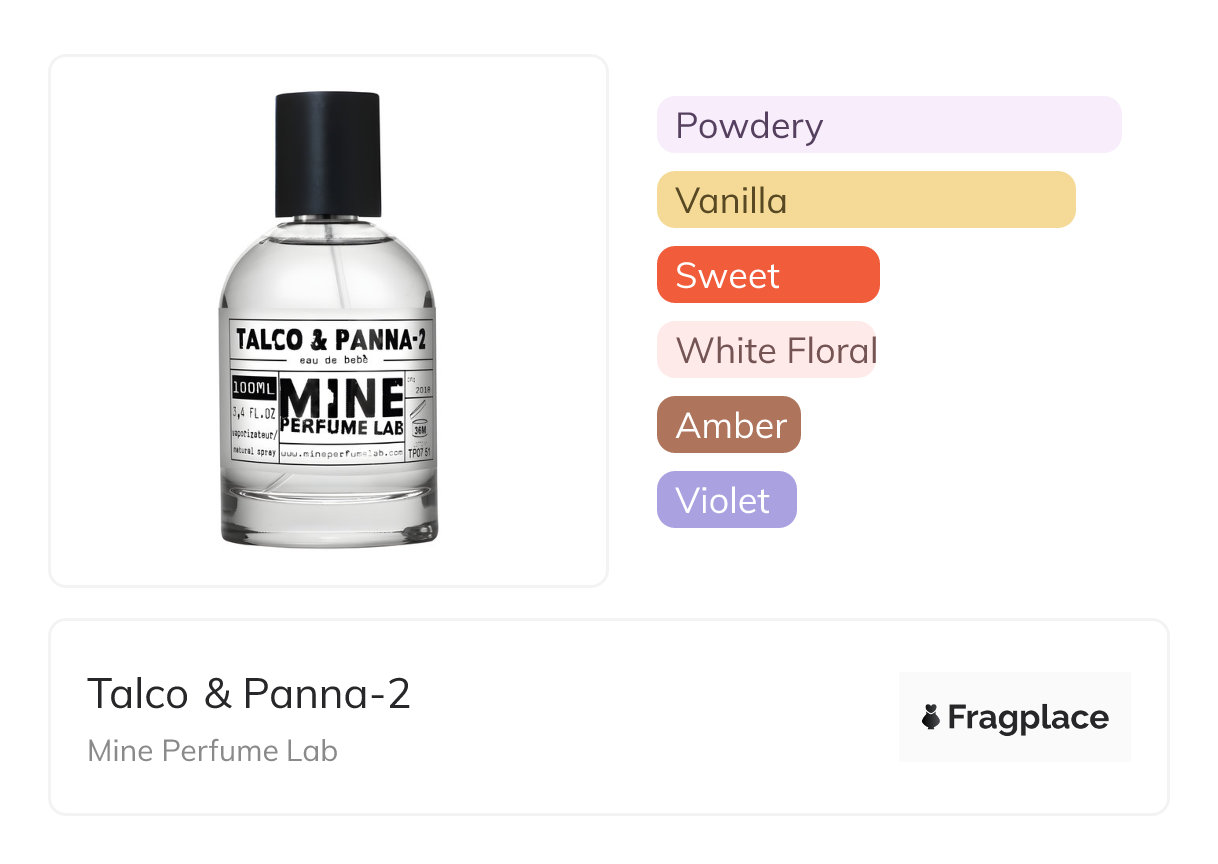Choose the White Floral accord bar
Image resolution: width=1218 pixels, height=864 pixels.
tap(767, 350)
